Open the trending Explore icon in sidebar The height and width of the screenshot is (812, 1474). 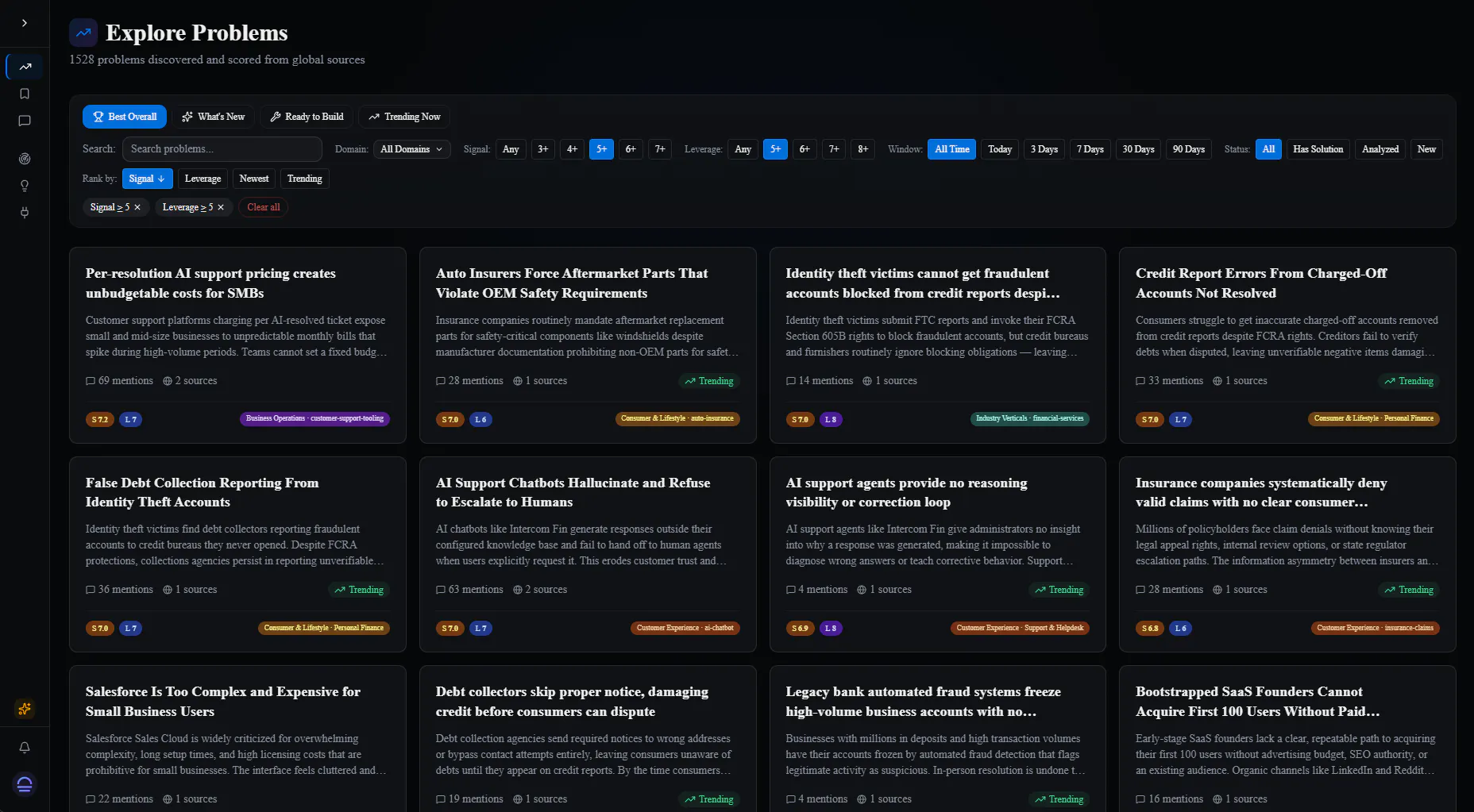25,67
